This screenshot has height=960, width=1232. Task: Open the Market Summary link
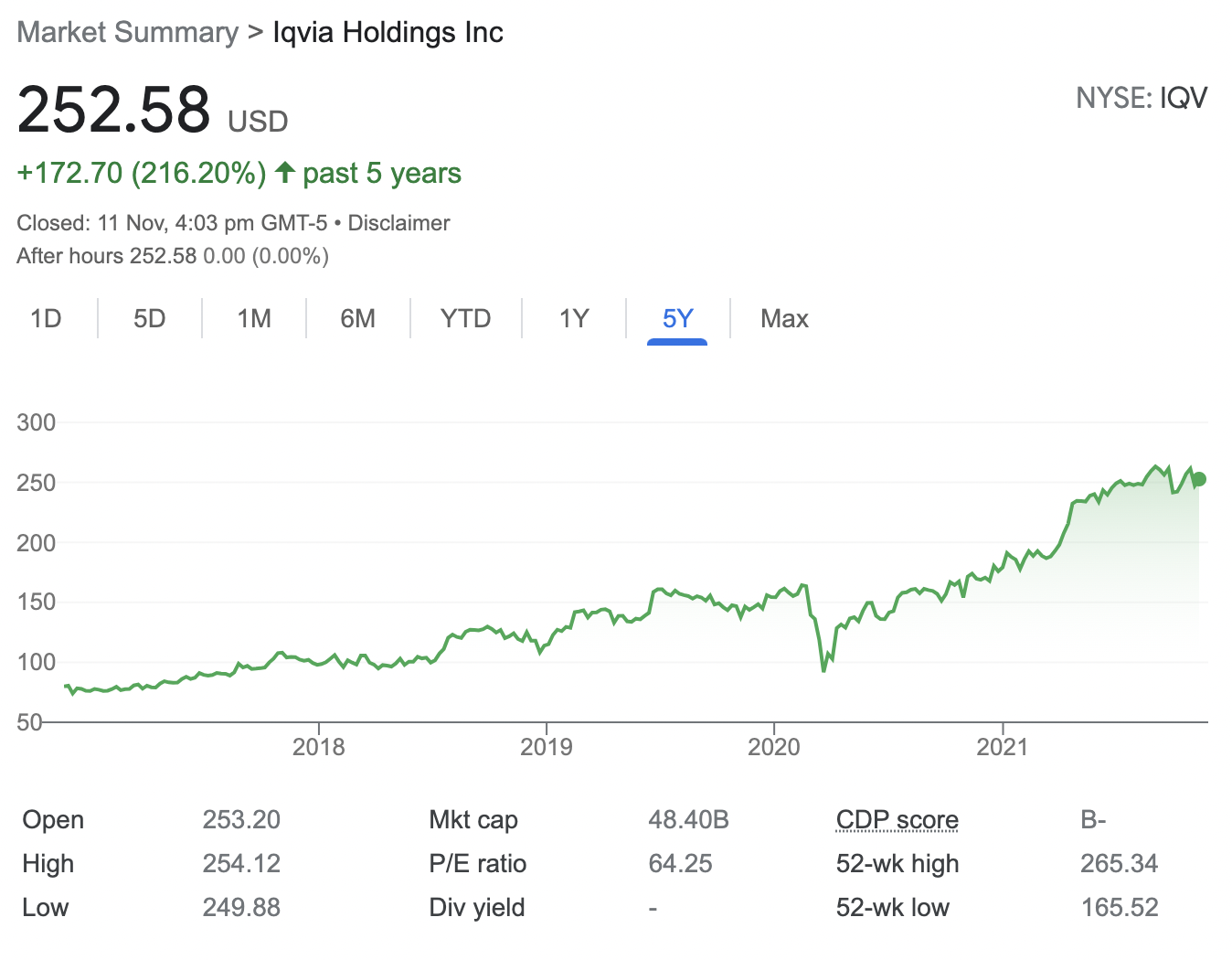coord(128,33)
